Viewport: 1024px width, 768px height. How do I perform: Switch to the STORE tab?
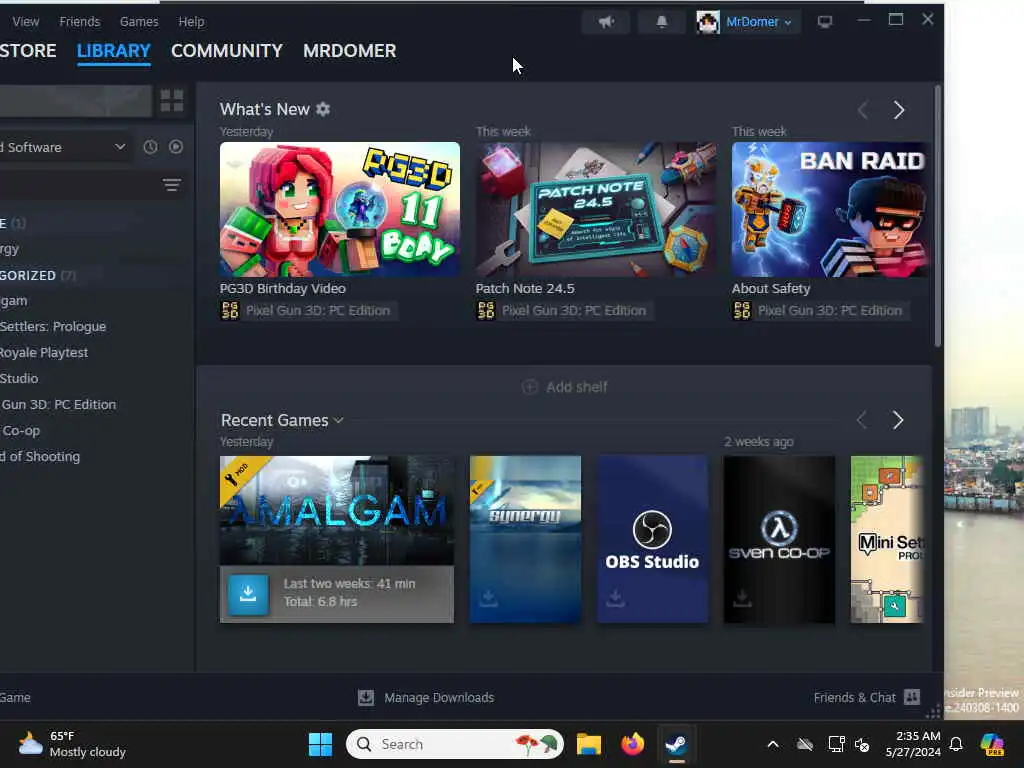(x=27, y=50)
